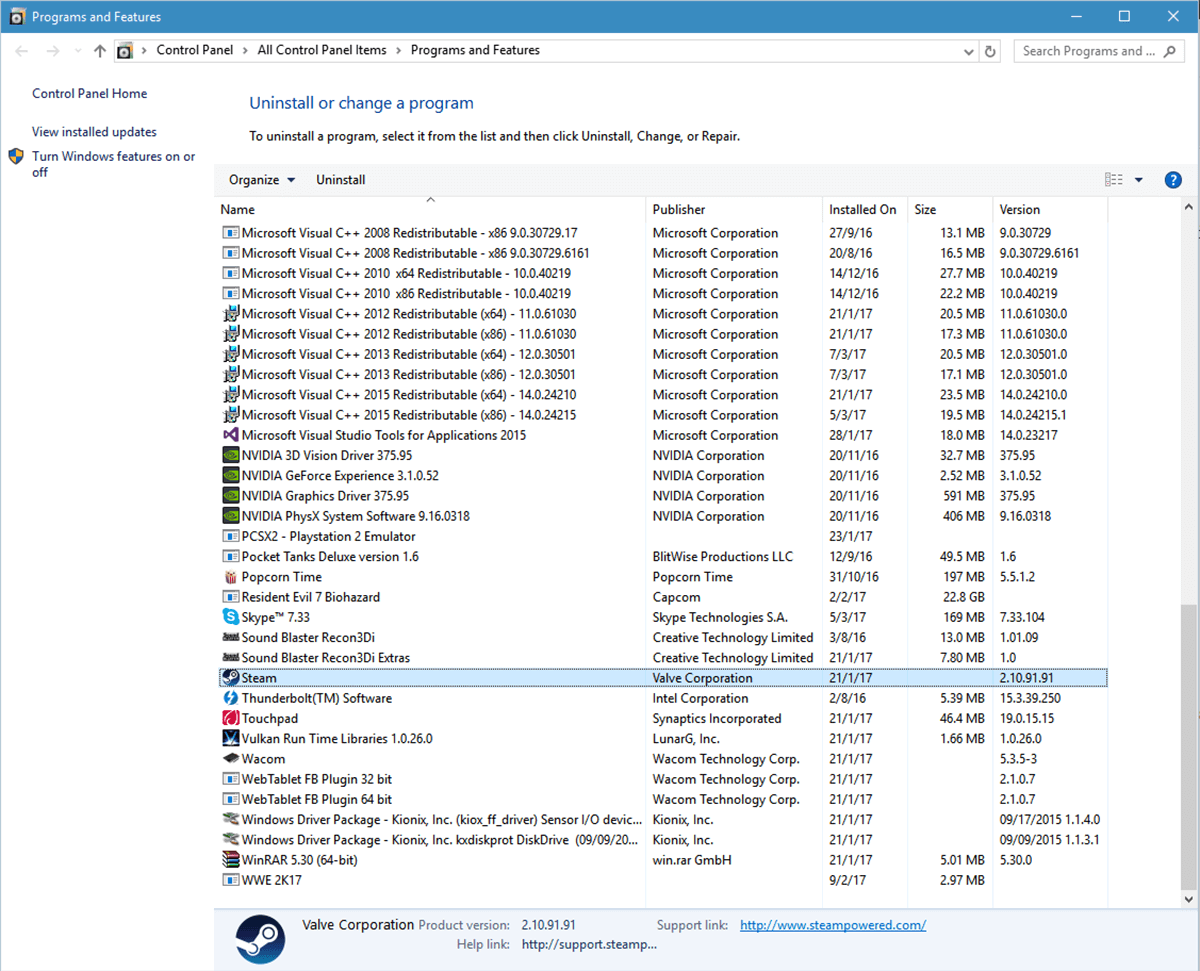Click All Control Panel Items breadcrumb
1200x971 pixels.
tap(322, 51)
